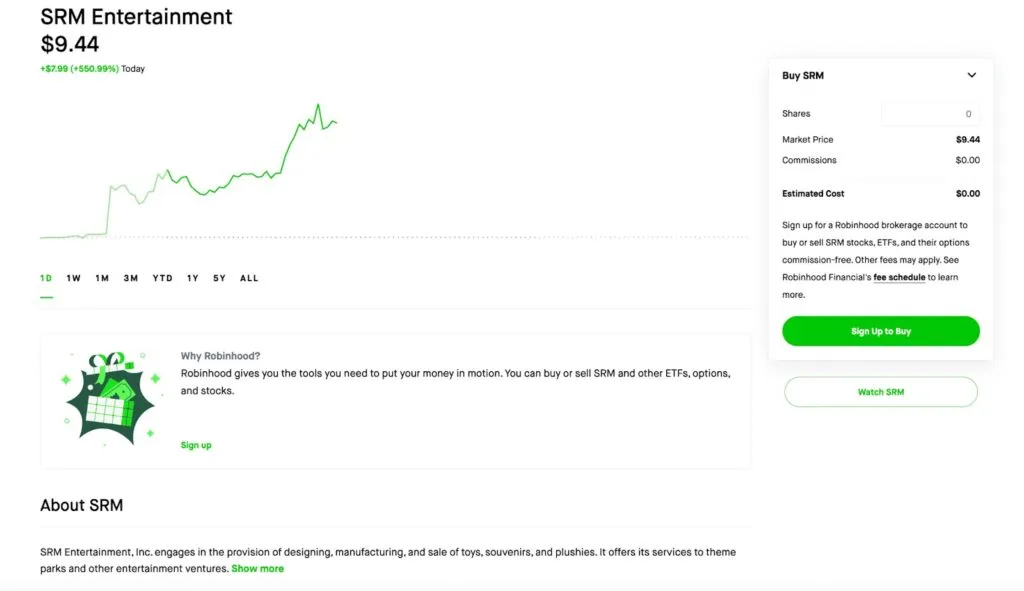Click the About SRM section heading

point(81,505)
